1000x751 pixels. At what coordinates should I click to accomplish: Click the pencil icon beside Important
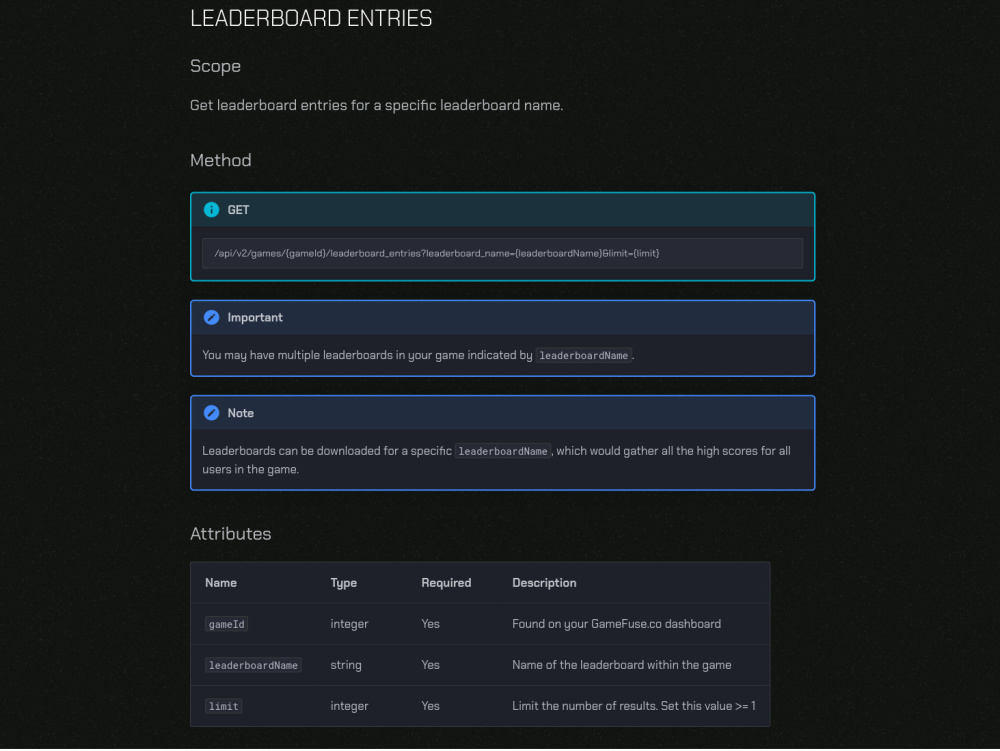[x=211, y=317]
